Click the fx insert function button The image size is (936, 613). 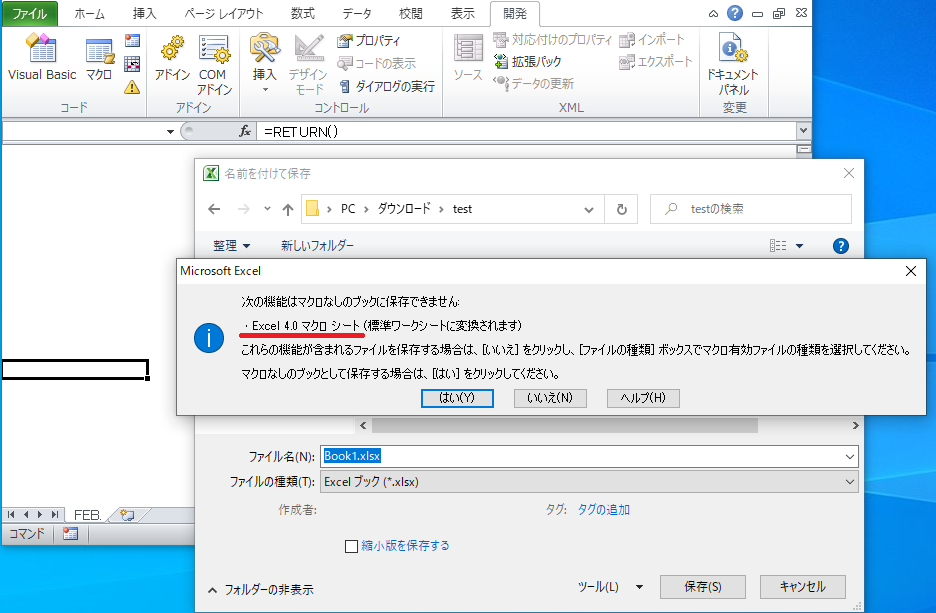point(245,131)
